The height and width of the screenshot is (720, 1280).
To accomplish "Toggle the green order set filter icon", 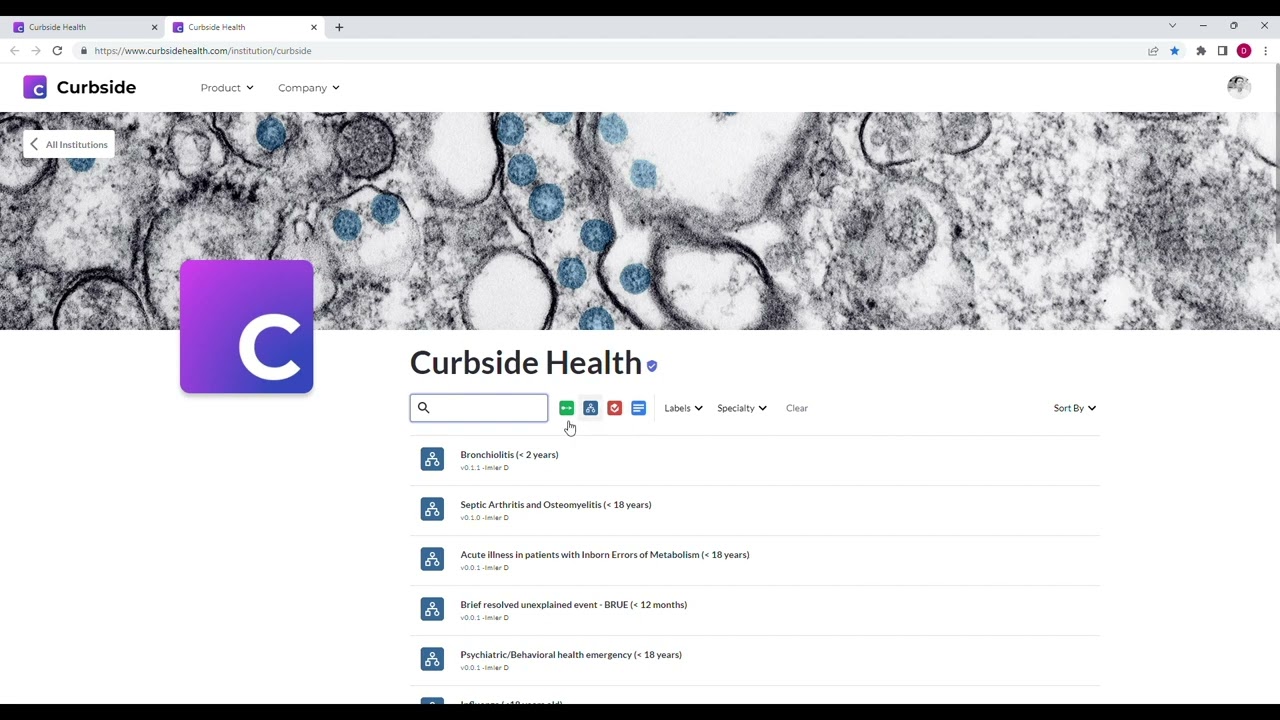I will 566,408.
